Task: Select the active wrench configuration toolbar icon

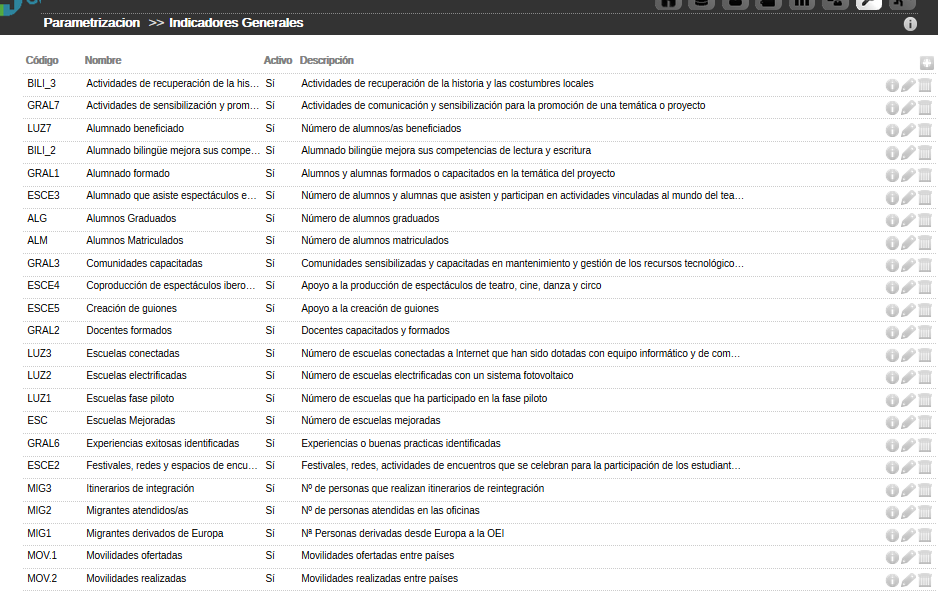Action: 869,4
